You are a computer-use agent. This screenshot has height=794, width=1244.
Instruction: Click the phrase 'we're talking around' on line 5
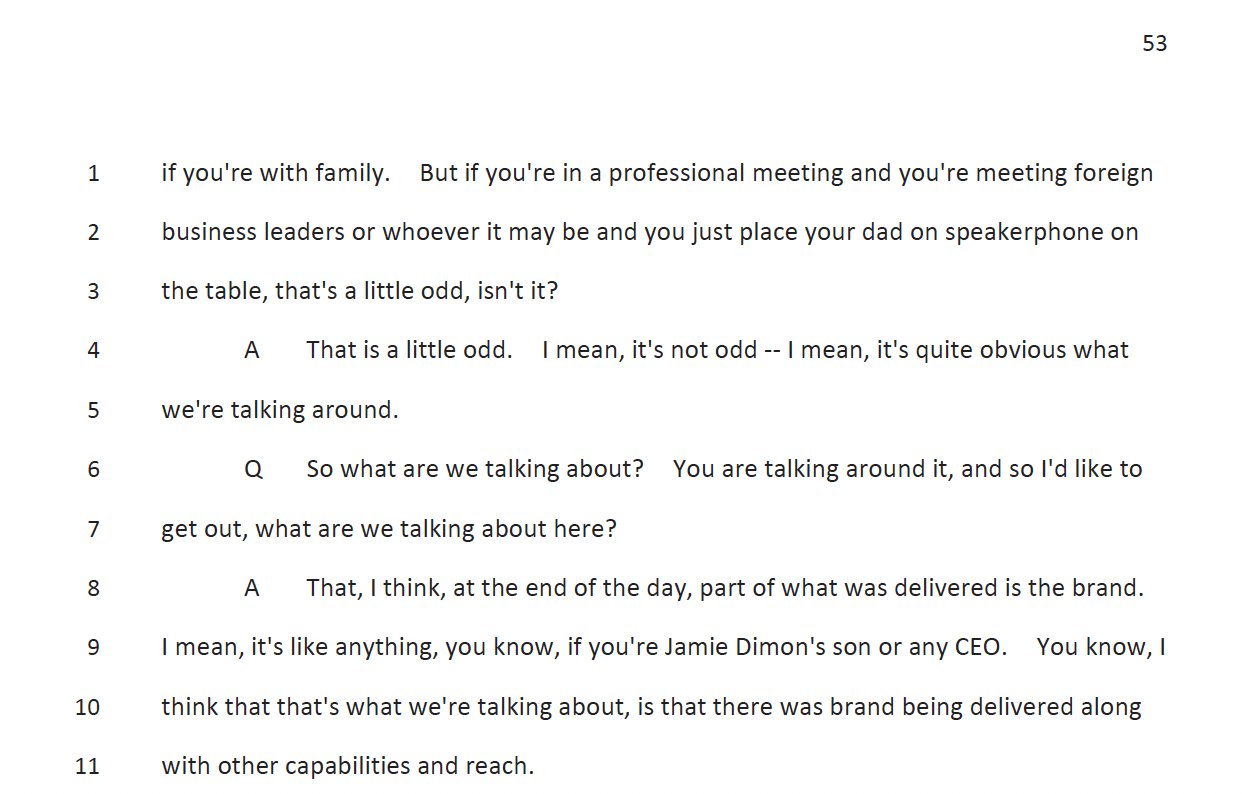pyautogui.click(x=280, y=411)
